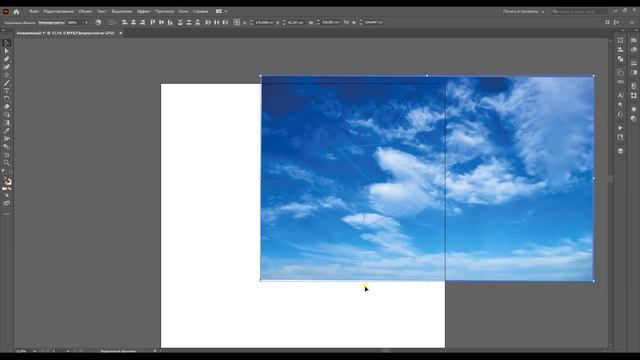Select the Selection tool arrow

point(7,43)
